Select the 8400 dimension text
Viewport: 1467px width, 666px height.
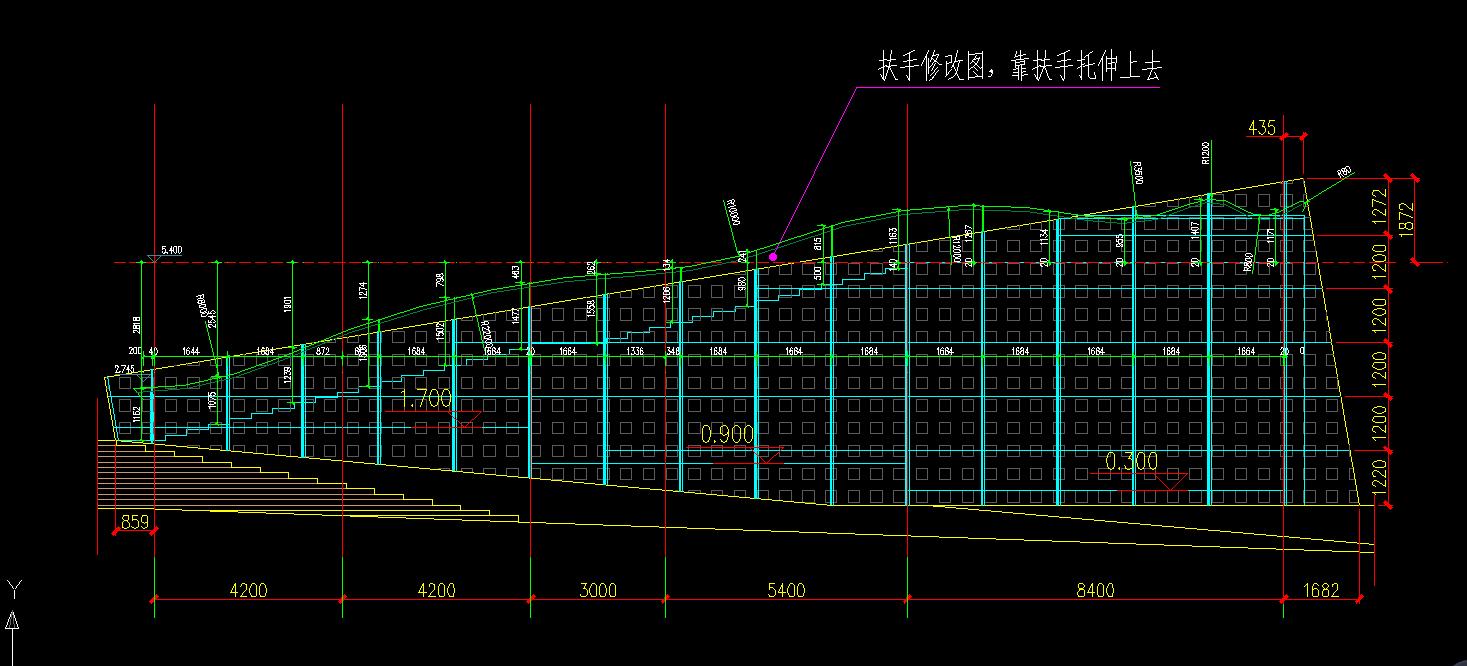(1096, 590)
